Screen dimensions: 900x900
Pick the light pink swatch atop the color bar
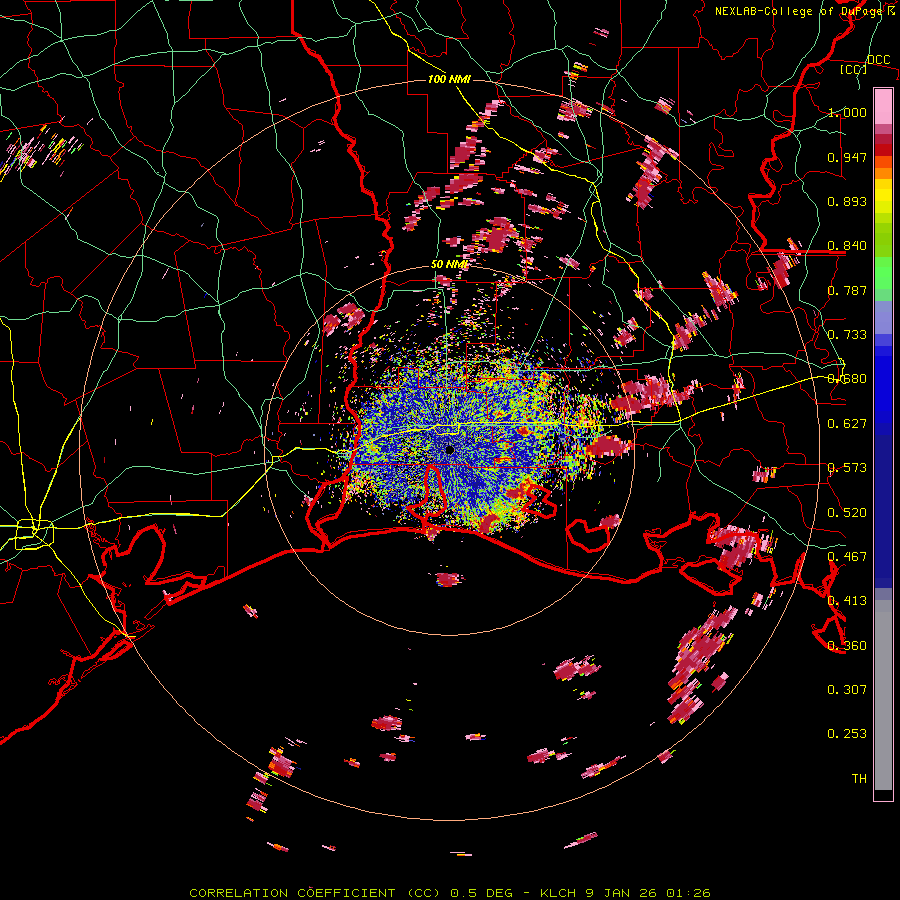pos(883,107)
